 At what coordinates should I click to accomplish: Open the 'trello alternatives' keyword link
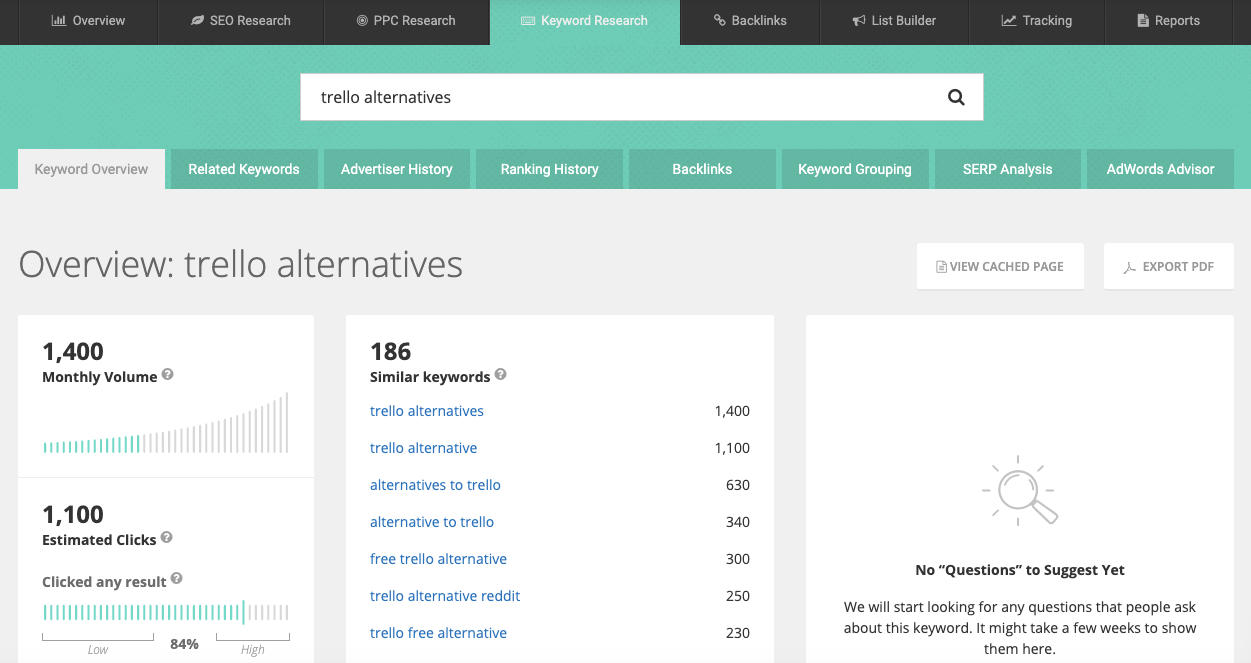[427, 411]
